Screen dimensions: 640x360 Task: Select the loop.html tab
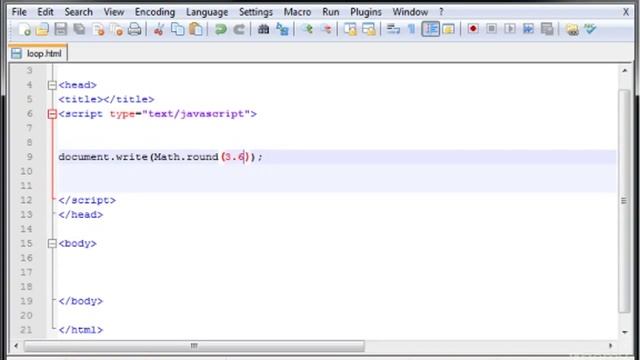pos(38,53)
